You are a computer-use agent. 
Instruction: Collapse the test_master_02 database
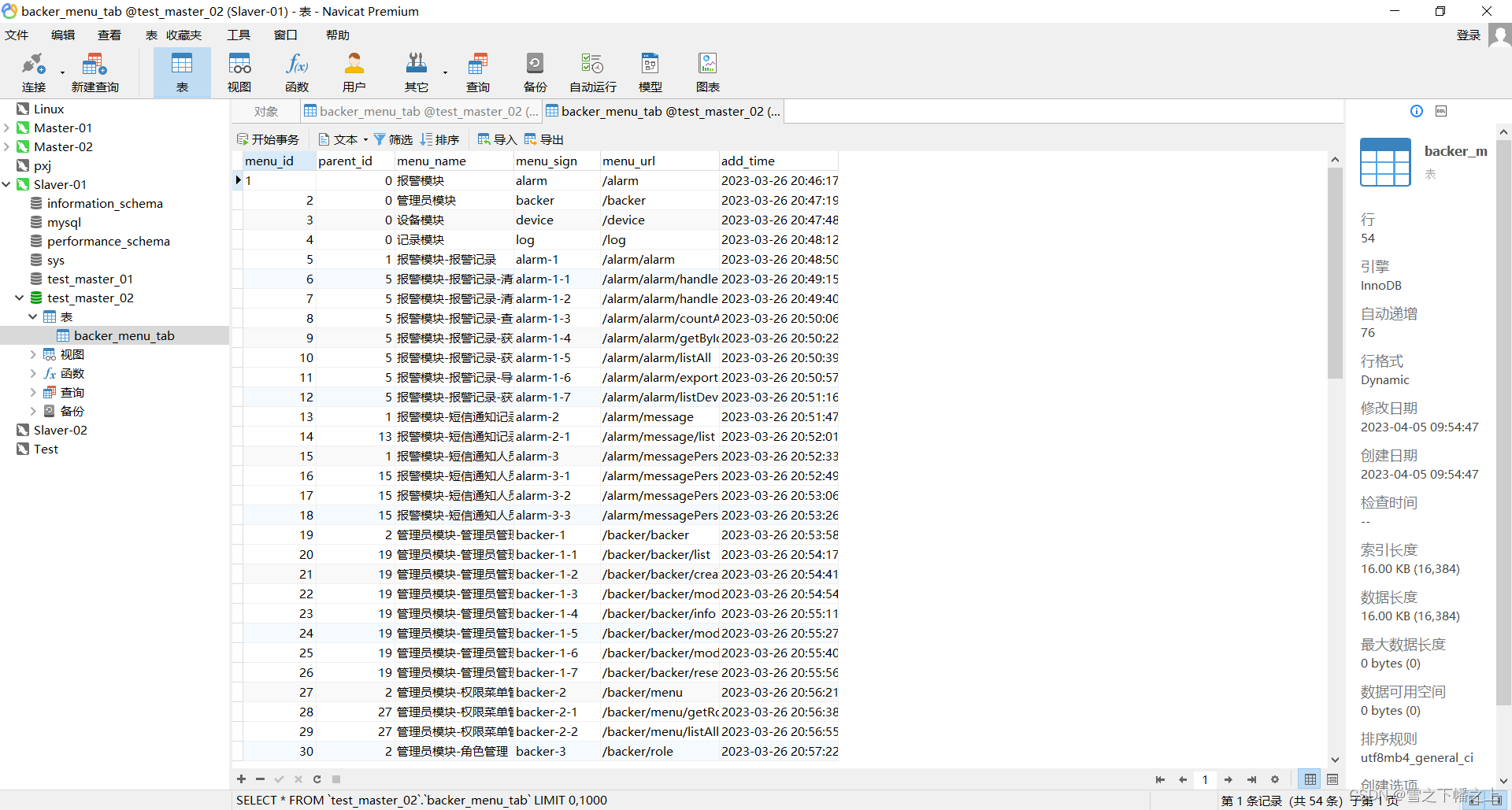pyautogui.click(x=20, y=298)
